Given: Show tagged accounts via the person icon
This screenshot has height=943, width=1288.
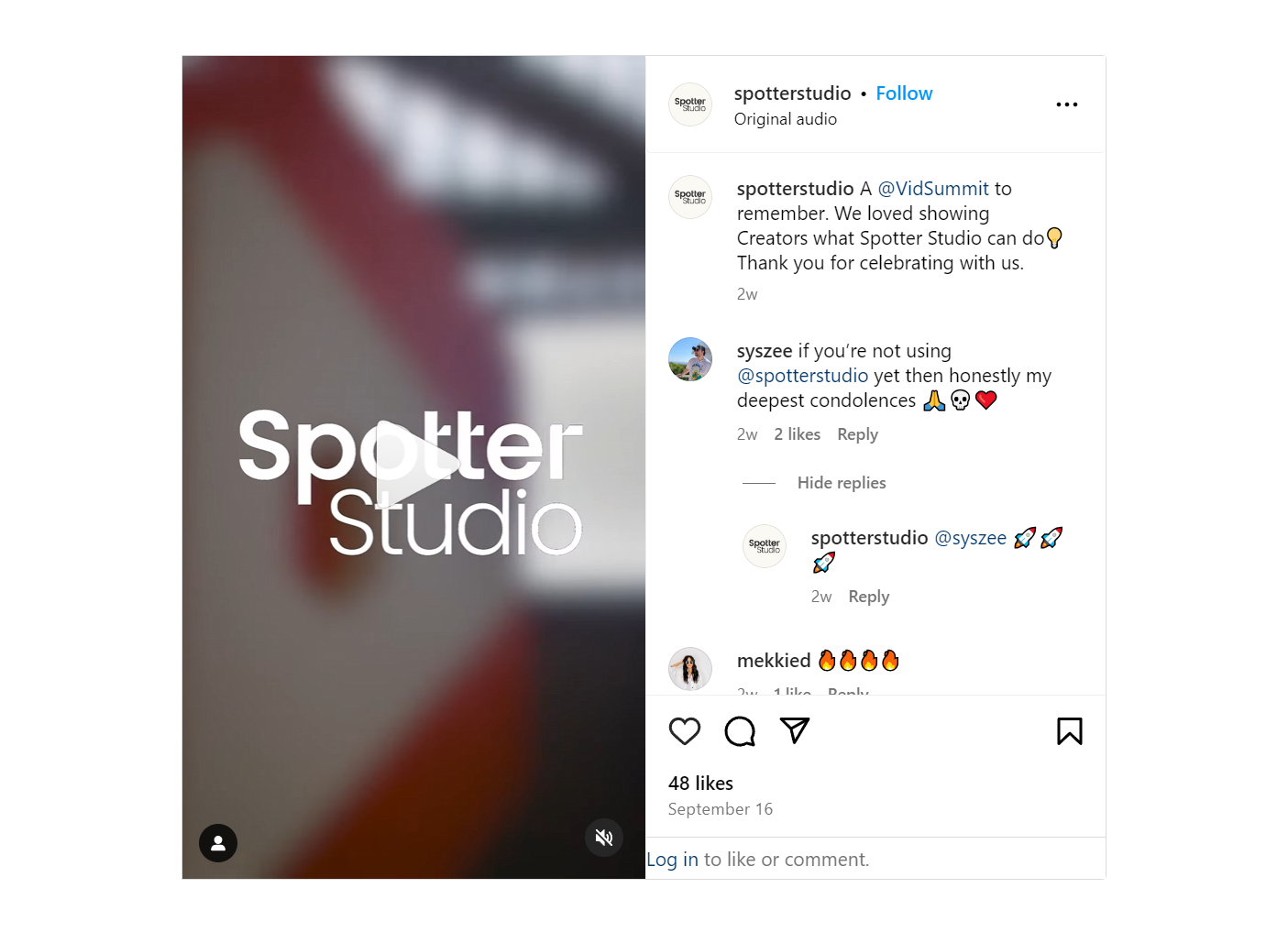Looking at the screenshot, I should pyautogui.click(x=218, y=843).
